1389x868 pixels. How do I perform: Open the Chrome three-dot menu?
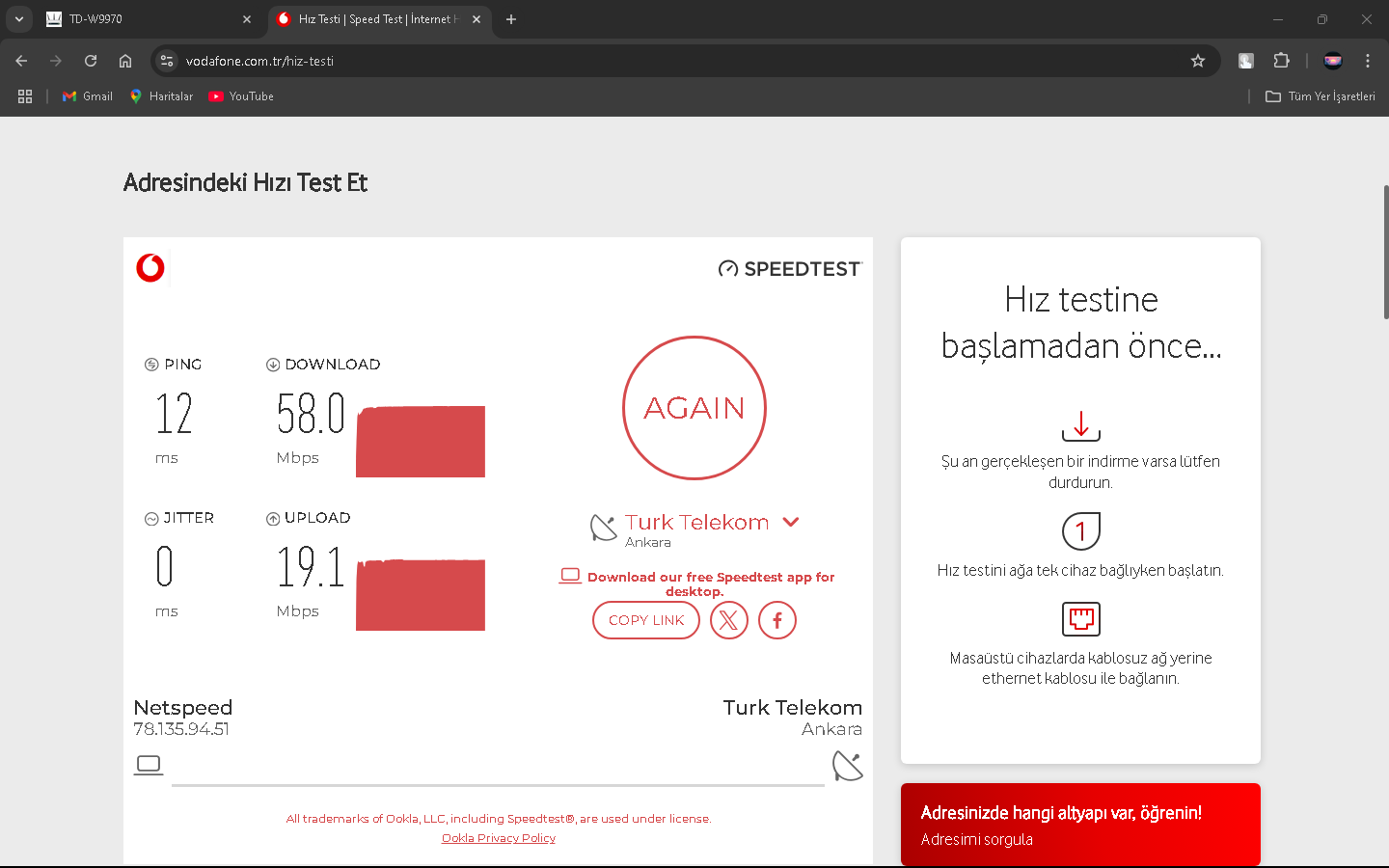[x=1368, y=61]
